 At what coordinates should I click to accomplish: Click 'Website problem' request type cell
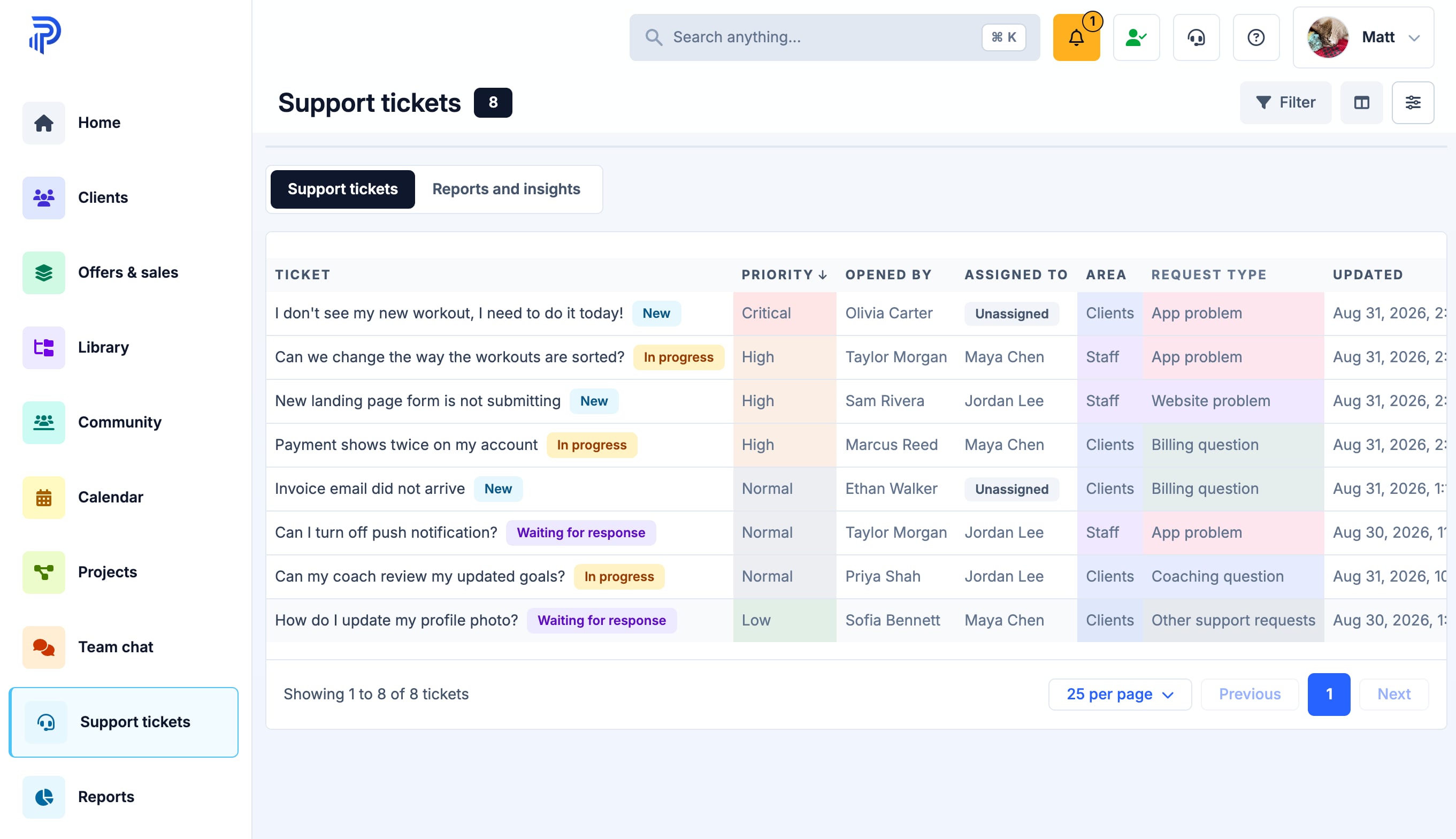pyautogui.click(x=1233, y=401)
